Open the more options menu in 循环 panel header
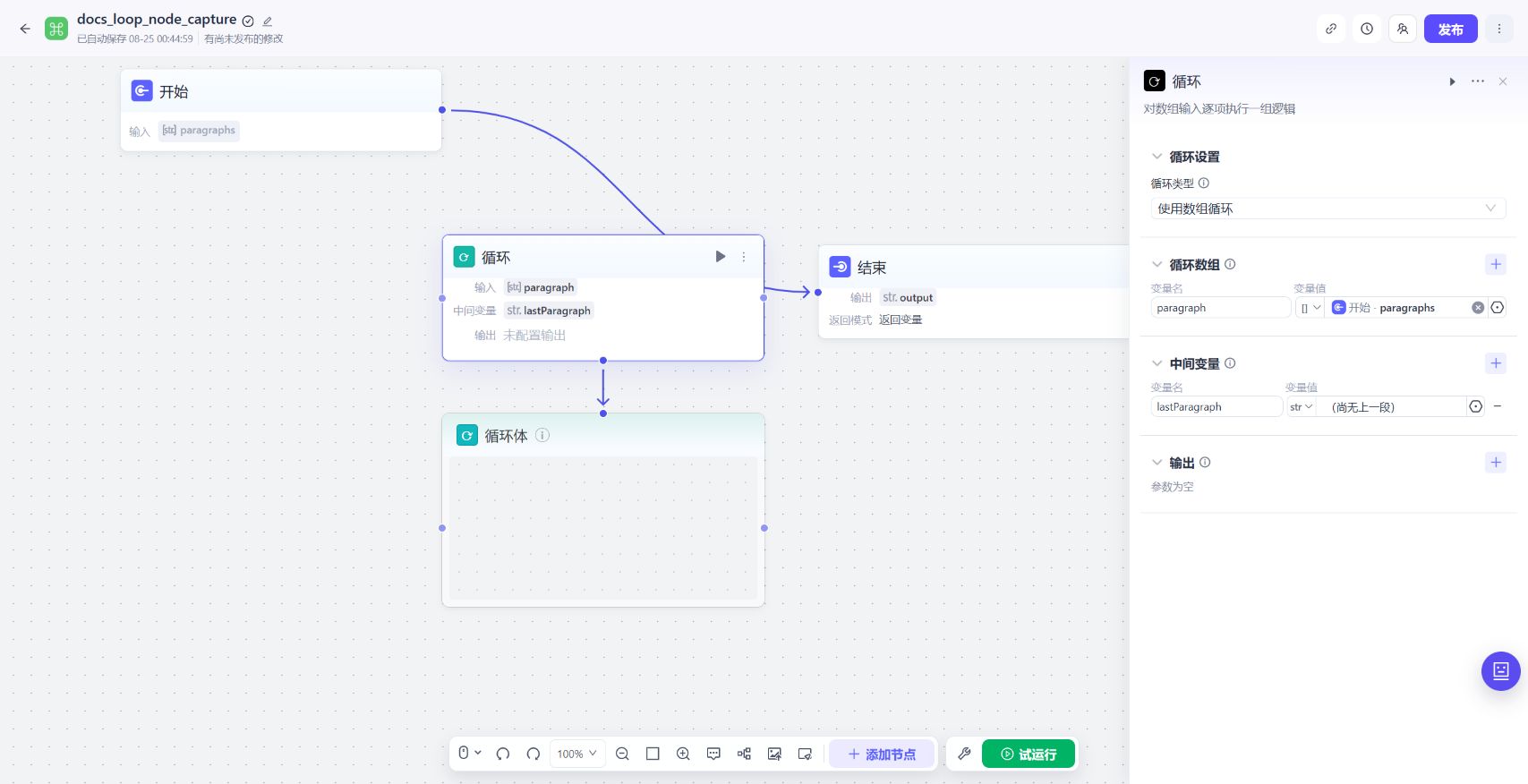Viewport: 1528px width, 784px height. (1478, 81)
